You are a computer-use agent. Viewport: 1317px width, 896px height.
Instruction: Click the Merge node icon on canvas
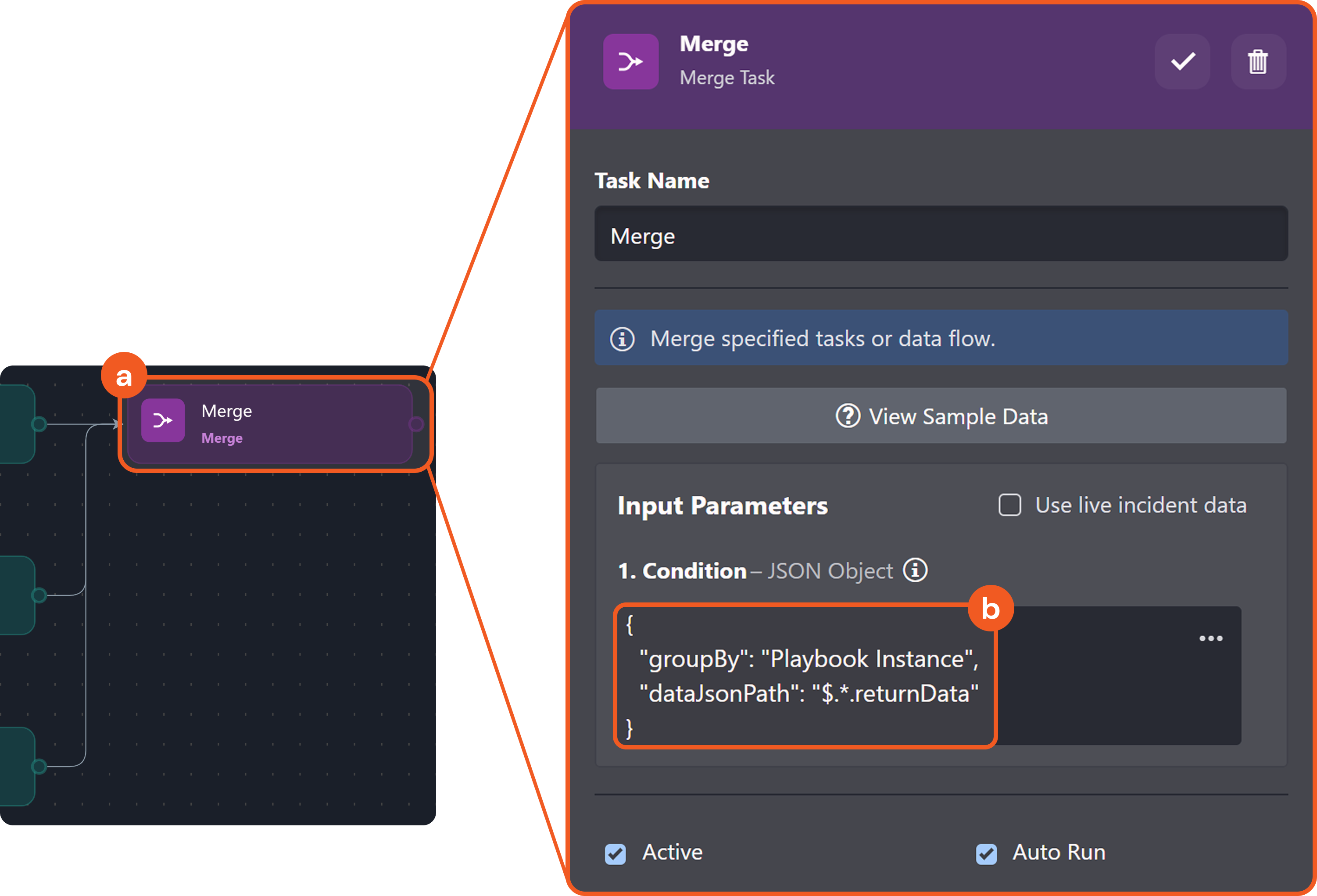(163, 420)
